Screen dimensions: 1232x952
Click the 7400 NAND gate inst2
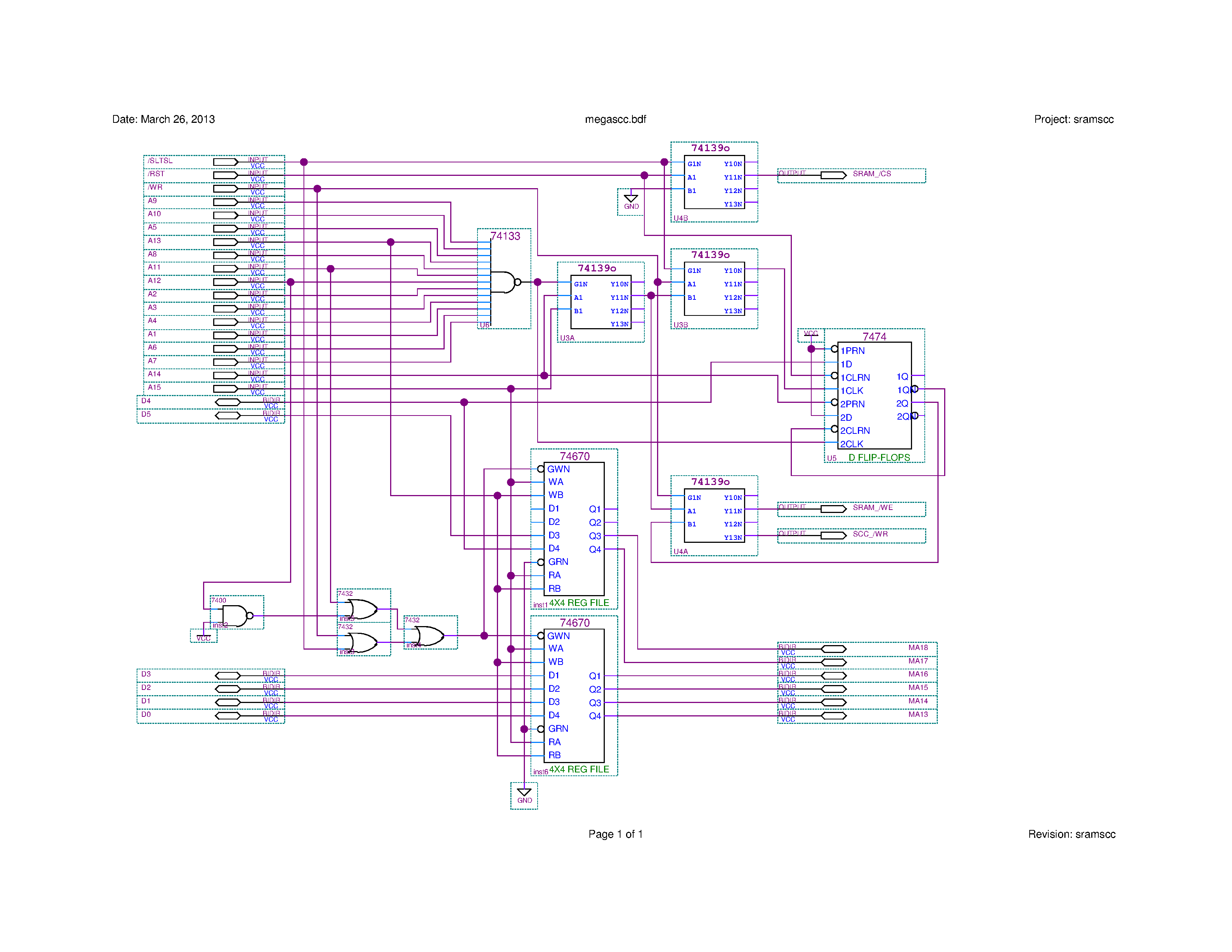pyautogui.click(x=237, y=616)
